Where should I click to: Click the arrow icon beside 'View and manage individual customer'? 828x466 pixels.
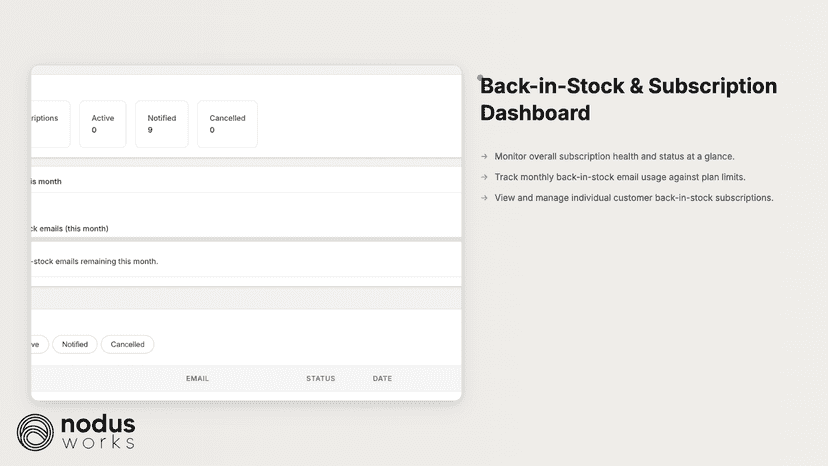[x=484, y=198]
